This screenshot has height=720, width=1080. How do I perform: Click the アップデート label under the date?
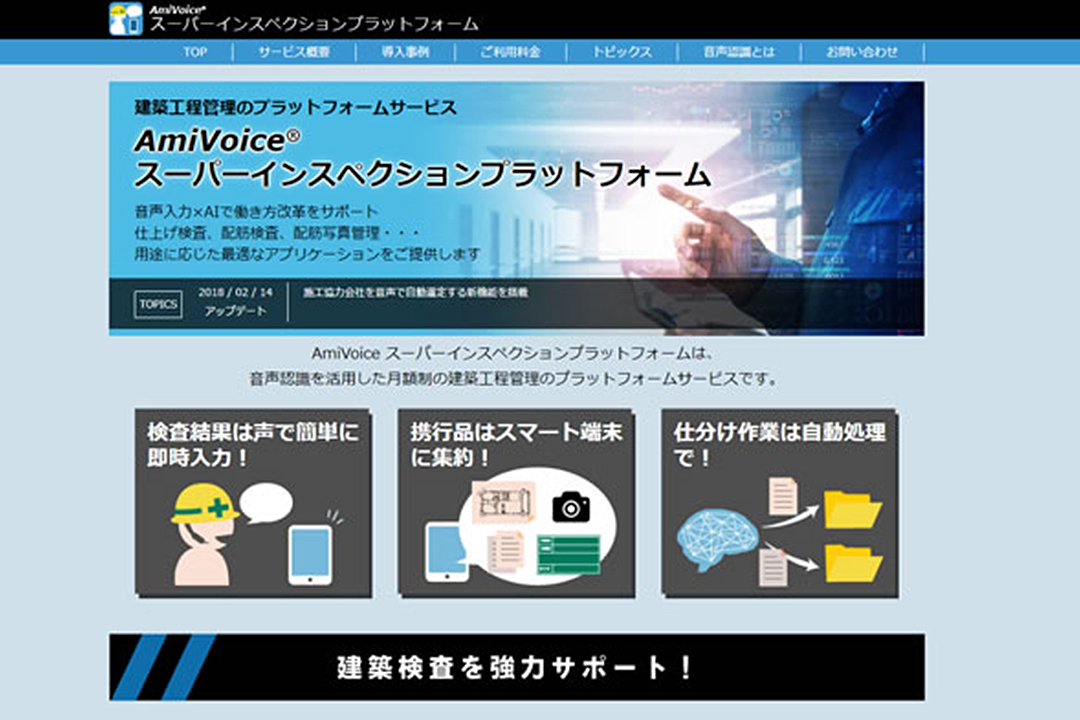click(236, 311)
